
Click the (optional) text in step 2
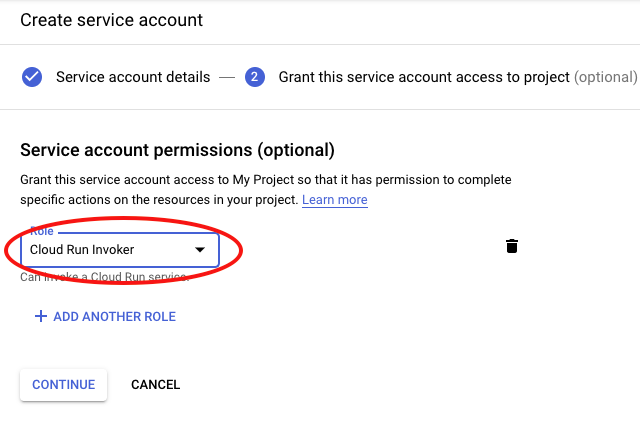coord(605,77)
